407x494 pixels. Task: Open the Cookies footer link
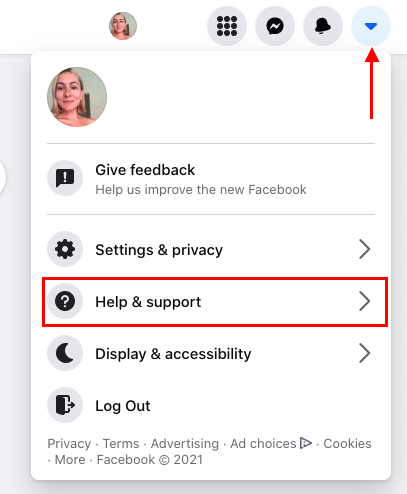[347, 444]
